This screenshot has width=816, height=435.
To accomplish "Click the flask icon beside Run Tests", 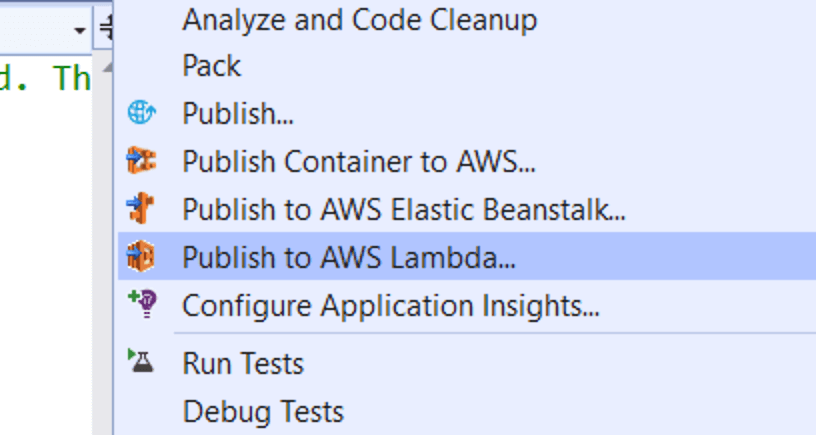I will (x=141, y=361).
